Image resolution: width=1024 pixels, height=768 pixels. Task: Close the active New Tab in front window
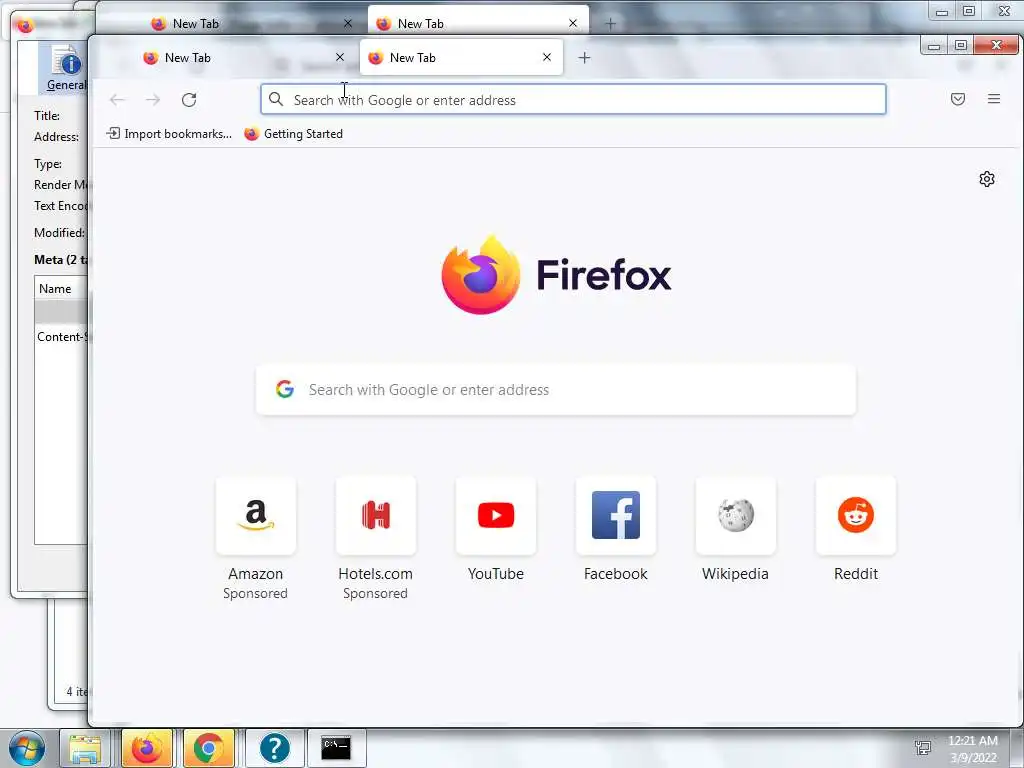tap(547, 57)
